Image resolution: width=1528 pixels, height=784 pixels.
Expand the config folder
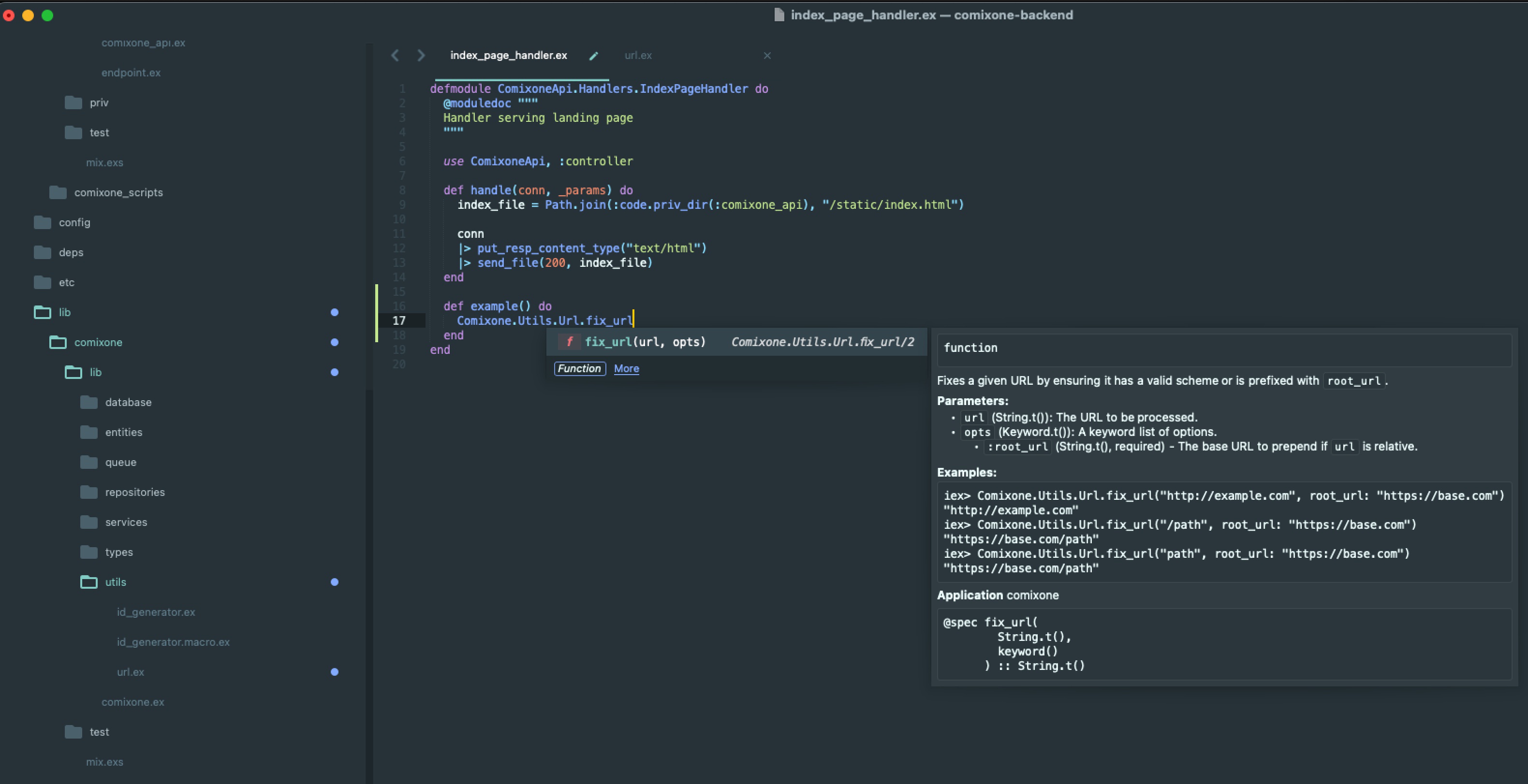coord(42,222)
